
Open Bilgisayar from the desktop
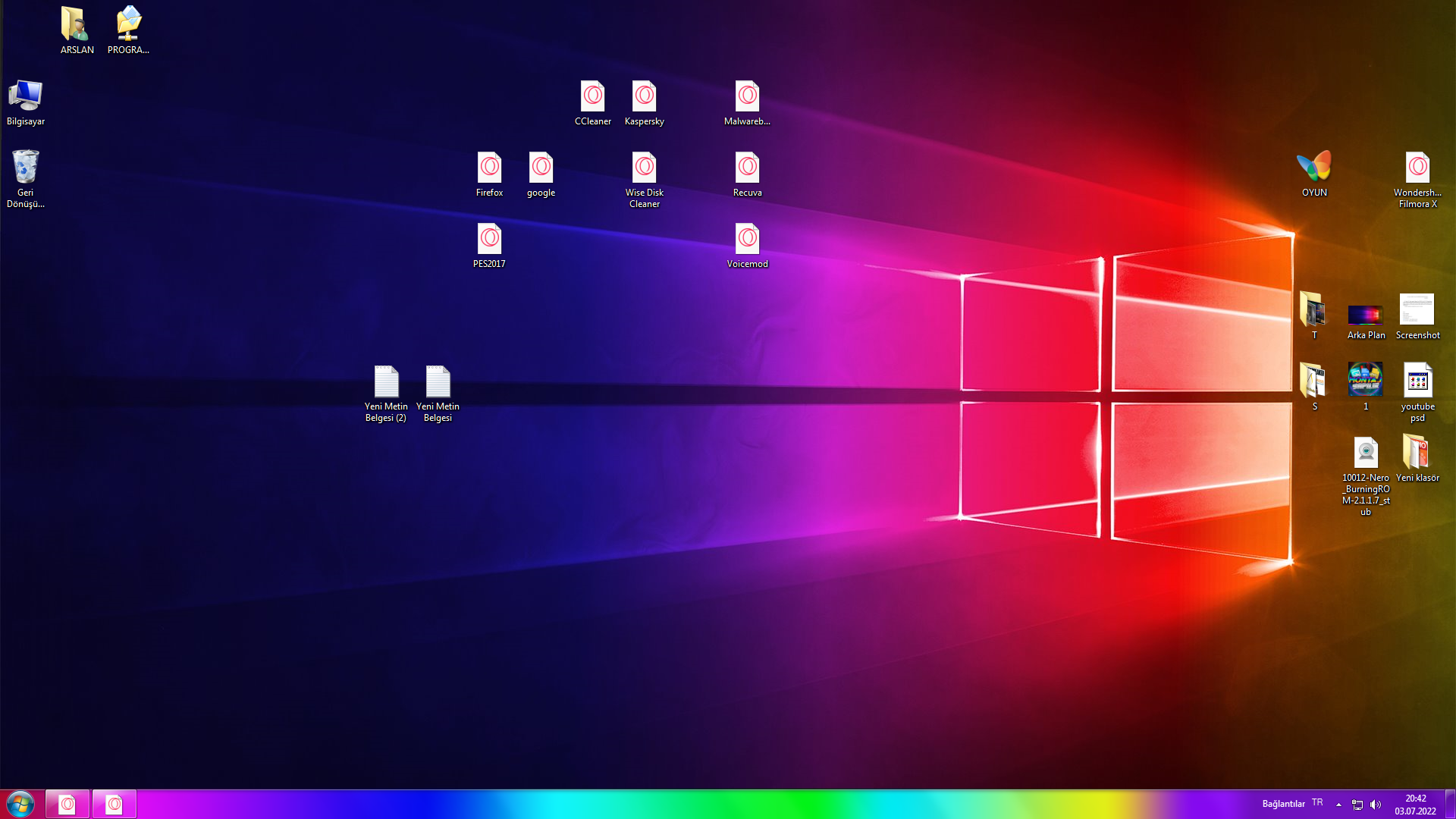coord(27,91)
